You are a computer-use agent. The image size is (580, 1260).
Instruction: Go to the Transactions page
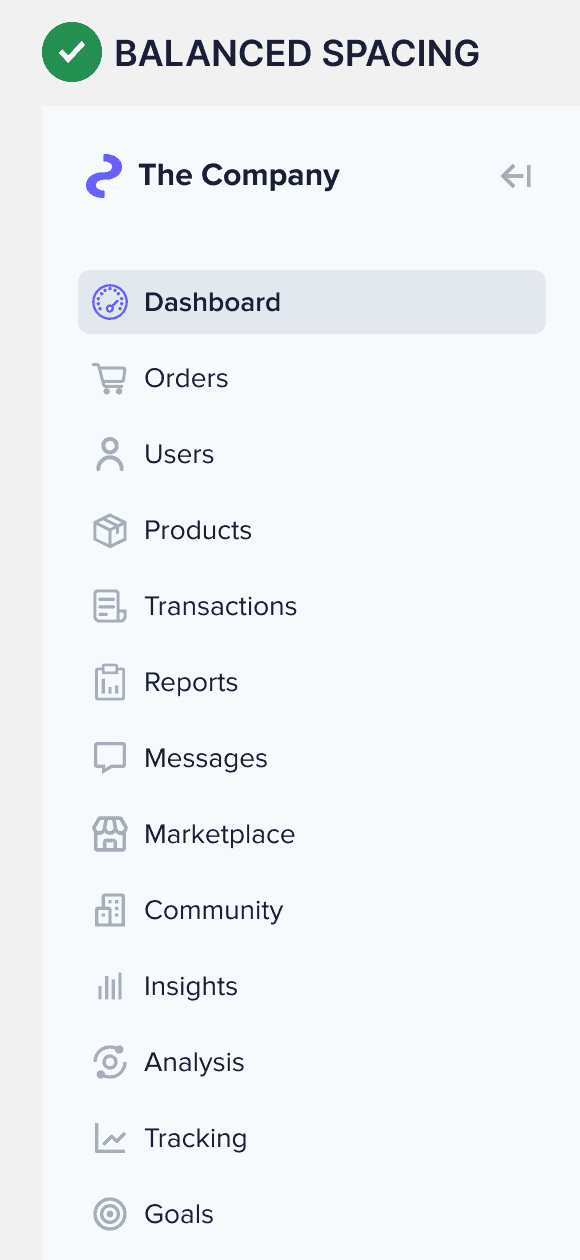point(312,606)
